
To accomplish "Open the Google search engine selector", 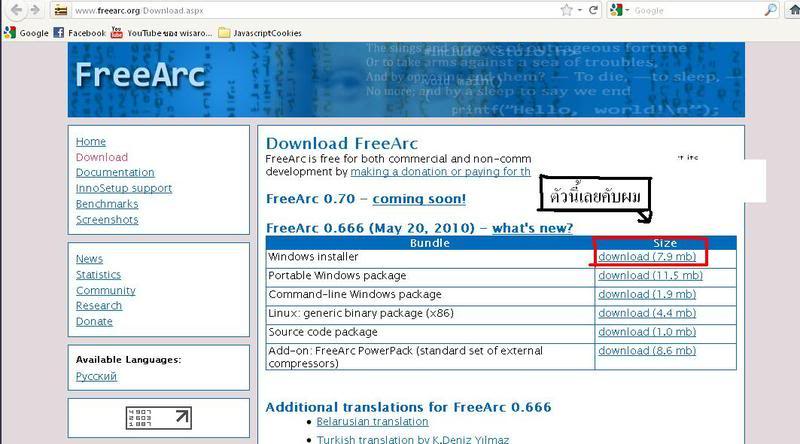I will click(619, 10).
